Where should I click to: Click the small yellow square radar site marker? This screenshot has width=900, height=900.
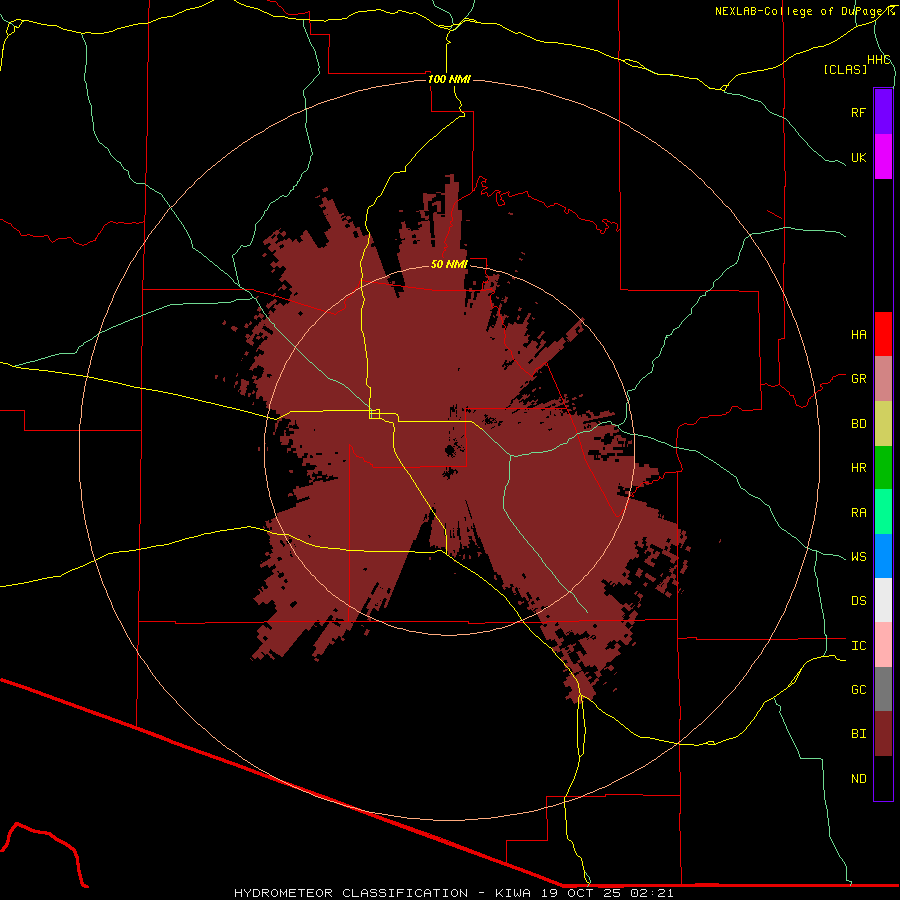(x=375, y=414)
